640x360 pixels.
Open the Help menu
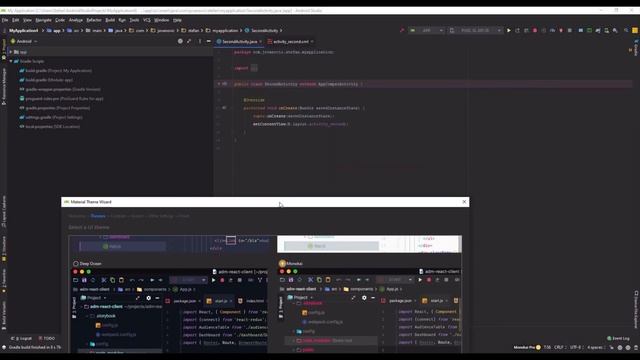click(x=177, y=20)
